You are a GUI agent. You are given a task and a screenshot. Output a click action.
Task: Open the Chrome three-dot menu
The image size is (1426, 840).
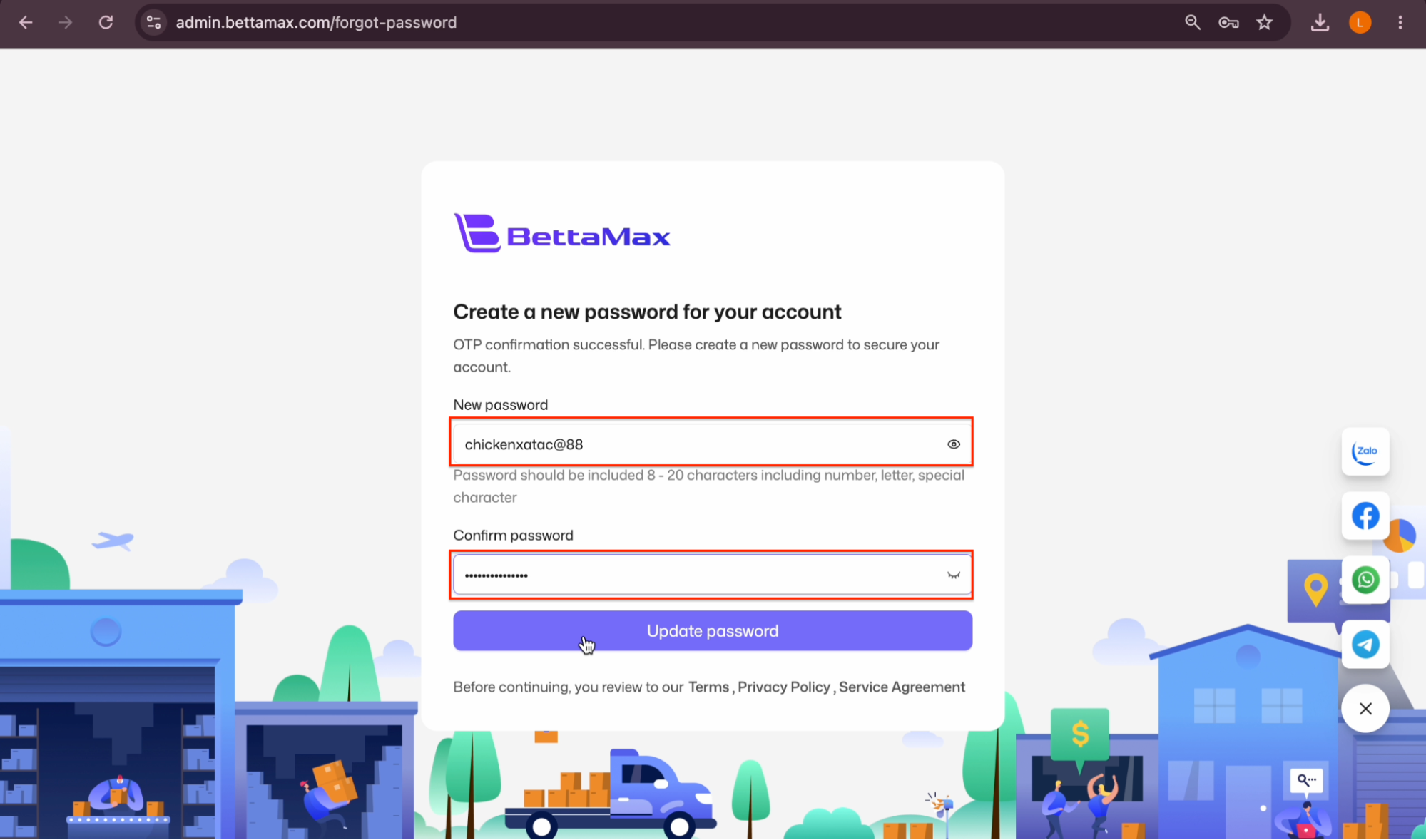point(1400,22)
